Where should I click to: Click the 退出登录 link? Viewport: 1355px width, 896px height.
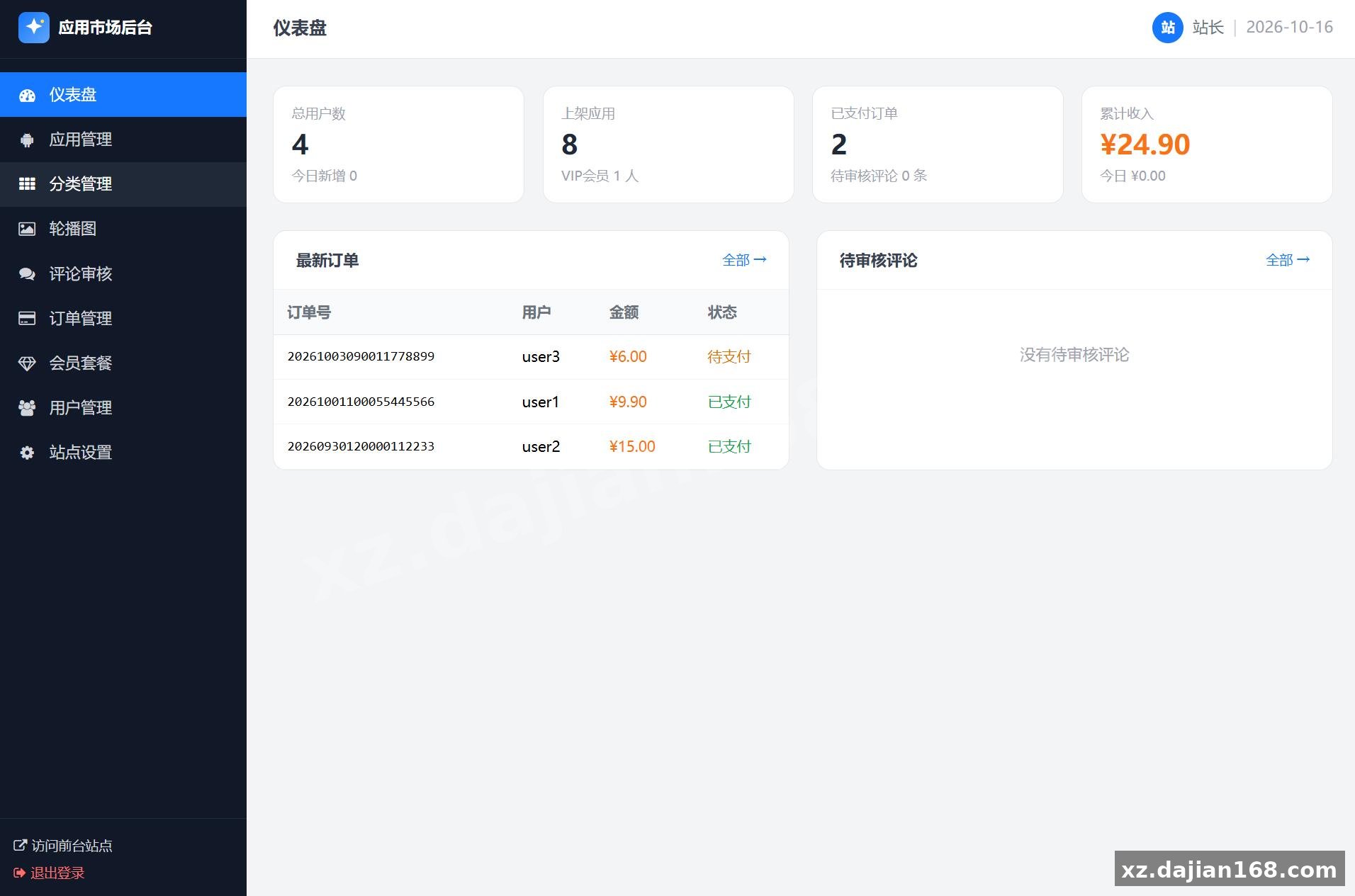pos(49,873)
